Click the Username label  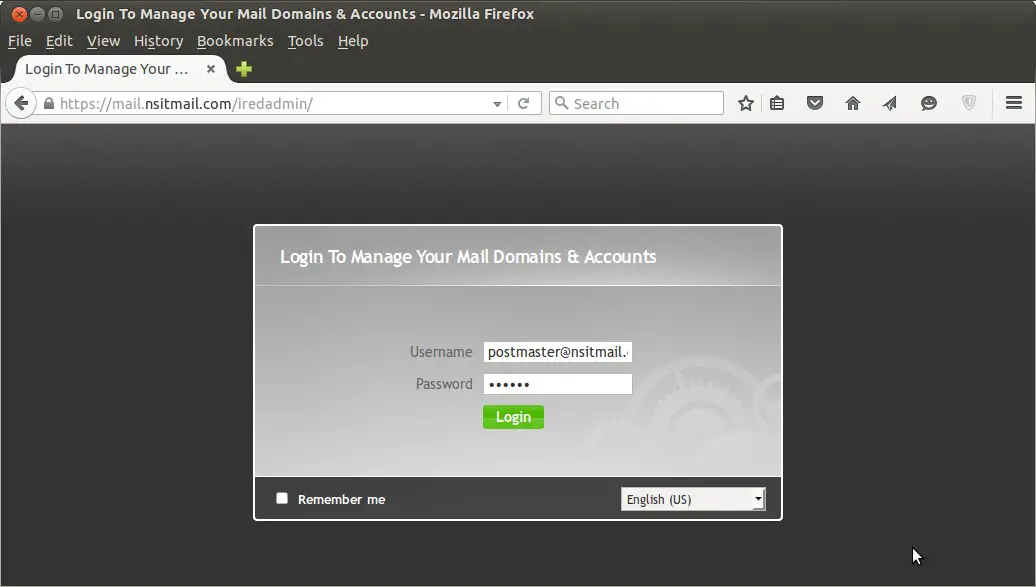[441, 352]
